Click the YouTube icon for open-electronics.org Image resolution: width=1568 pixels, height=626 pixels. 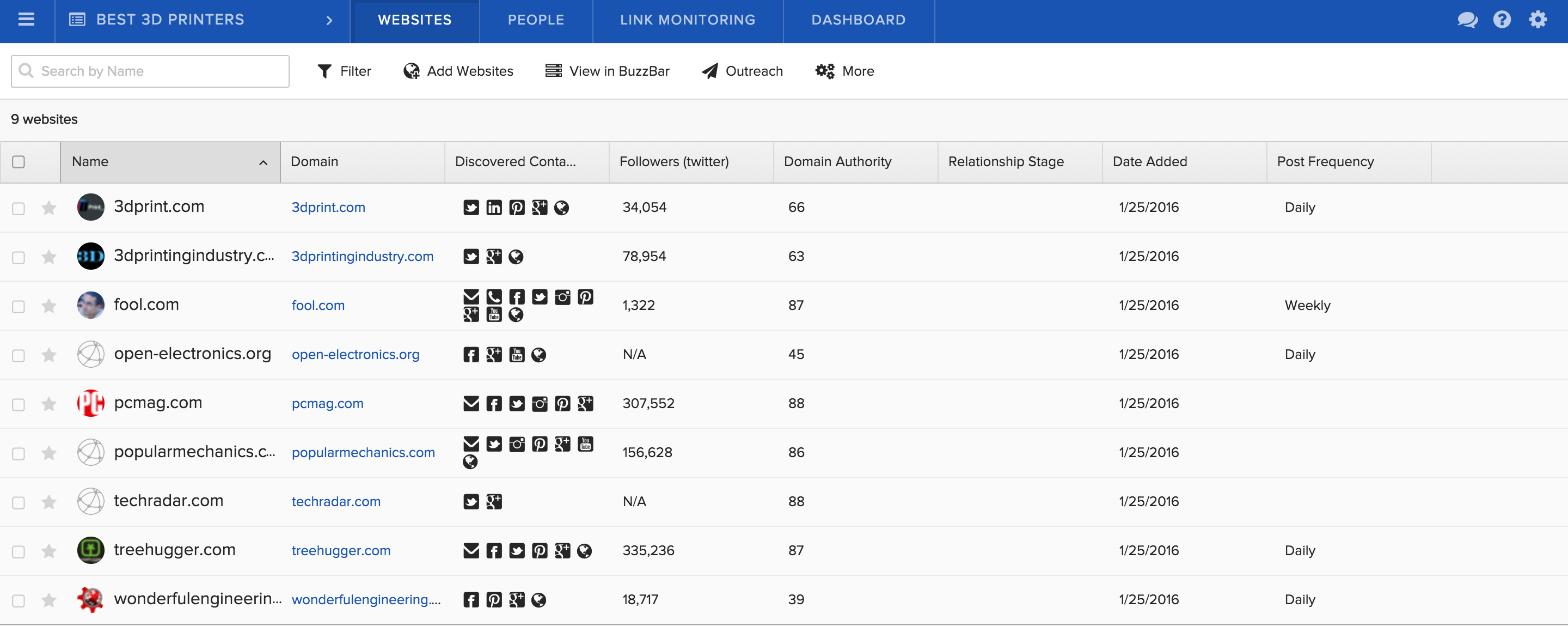point(517,355)
